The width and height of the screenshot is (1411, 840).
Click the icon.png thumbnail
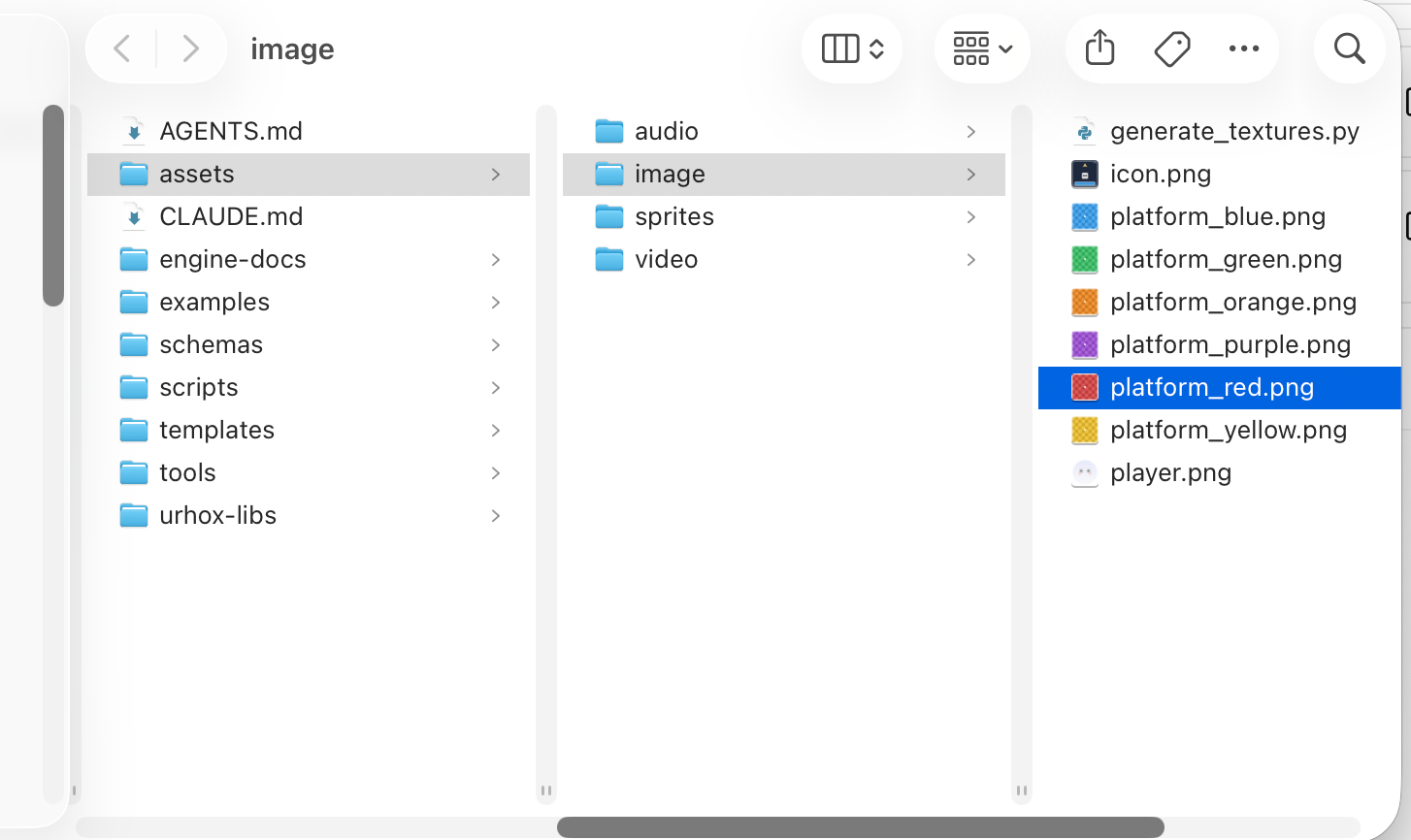1085,174
